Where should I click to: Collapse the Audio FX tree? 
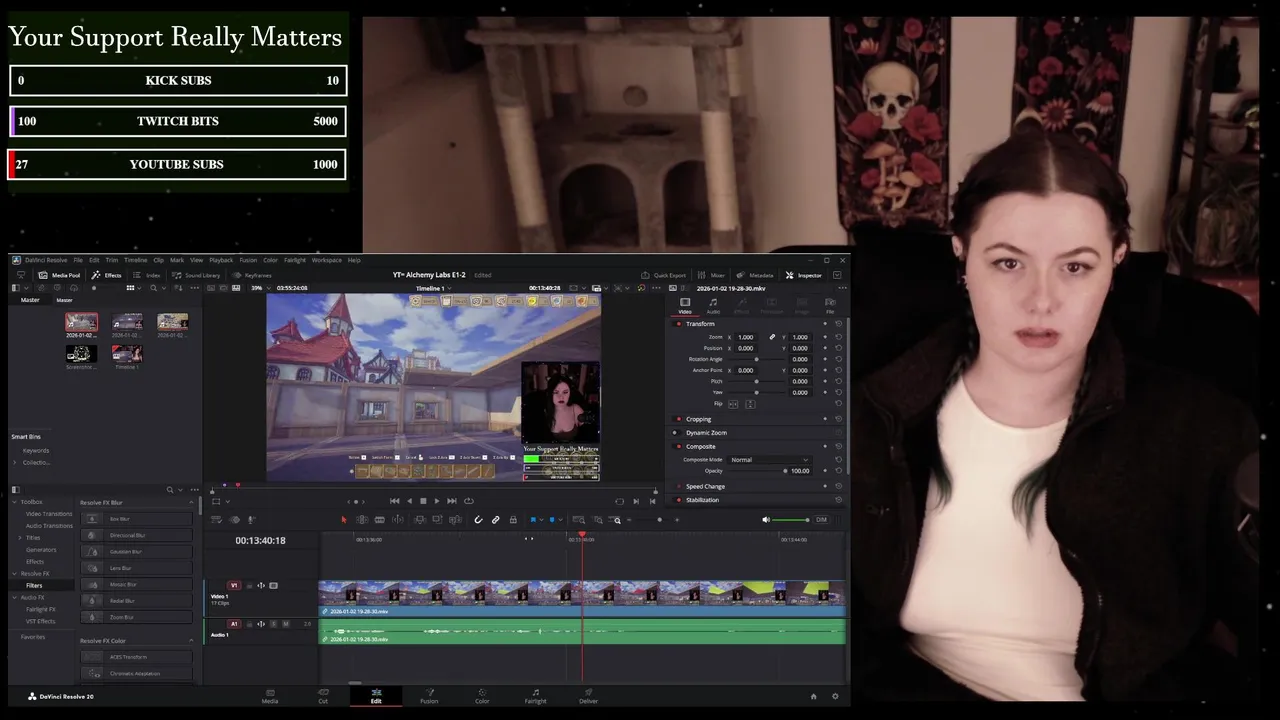point(14,598)
